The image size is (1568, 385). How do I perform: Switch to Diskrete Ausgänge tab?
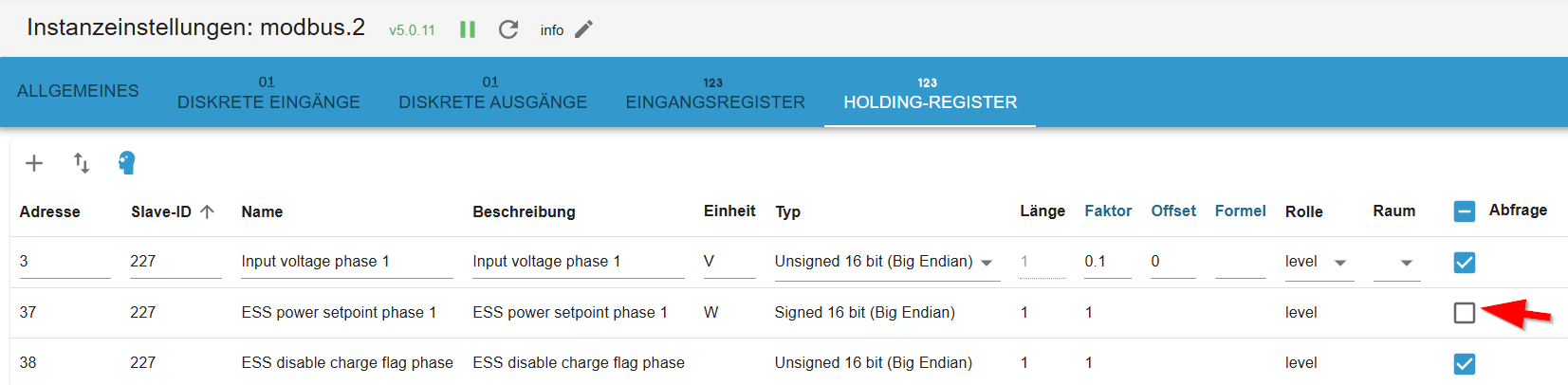coord(492,93)
